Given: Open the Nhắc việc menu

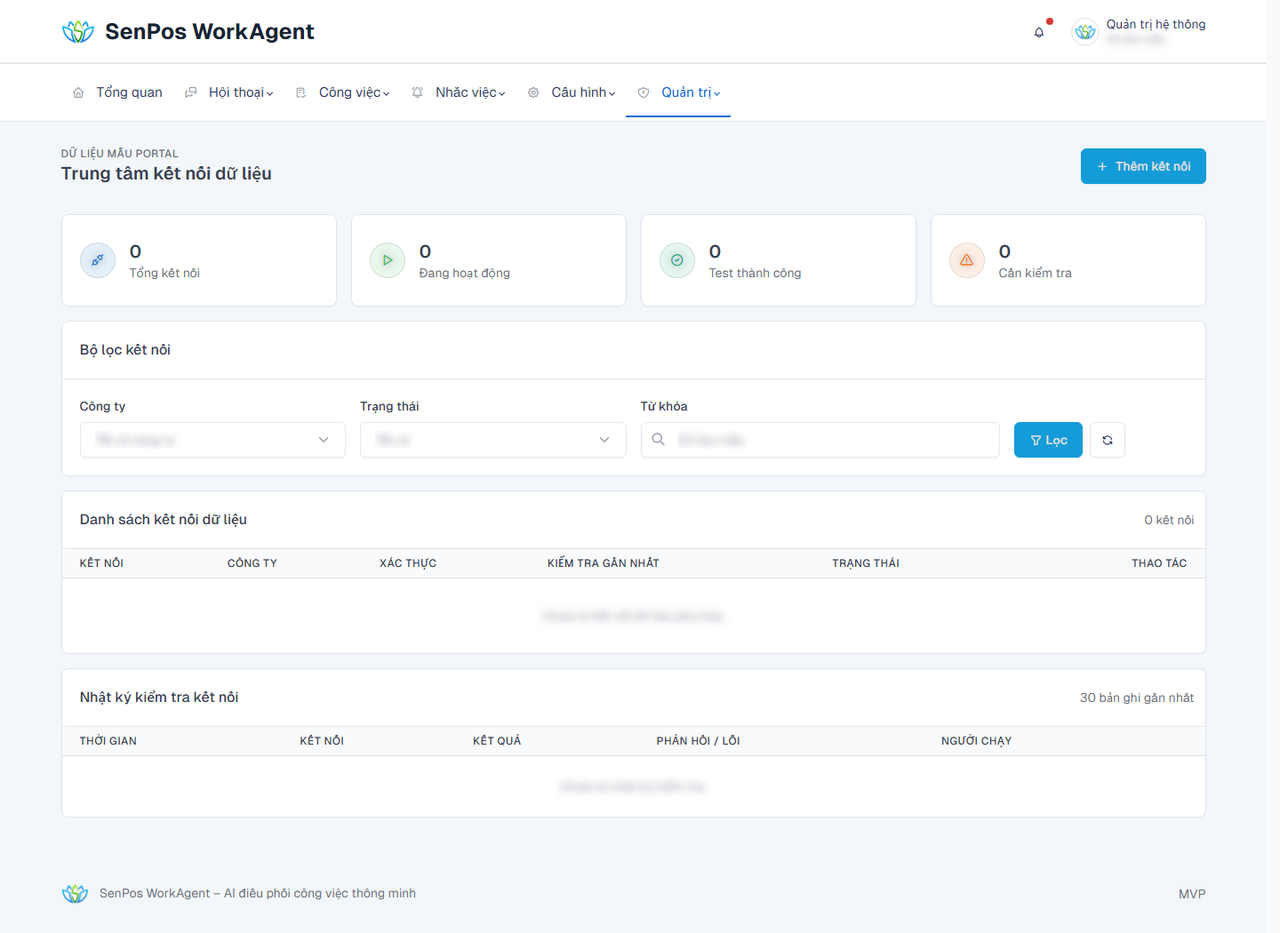Looking at the screenshot, I should click(x=458, y=92).
